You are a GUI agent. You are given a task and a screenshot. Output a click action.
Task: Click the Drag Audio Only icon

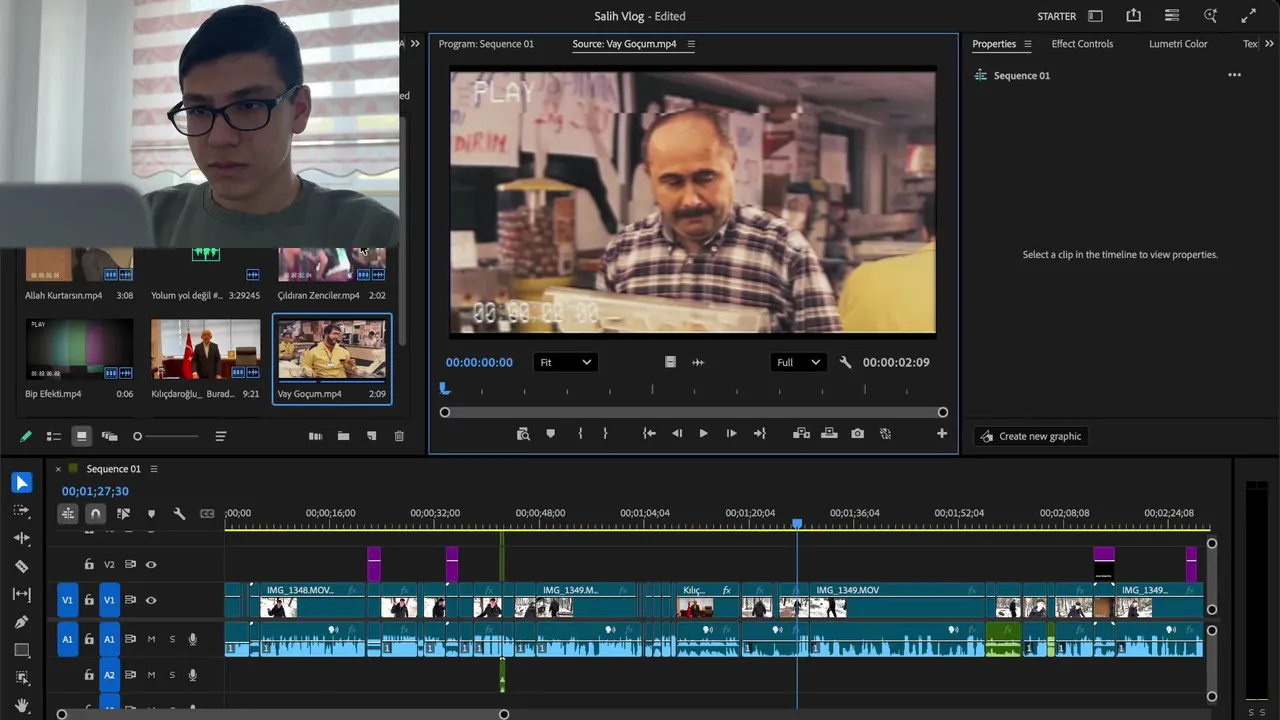point(698,362)
